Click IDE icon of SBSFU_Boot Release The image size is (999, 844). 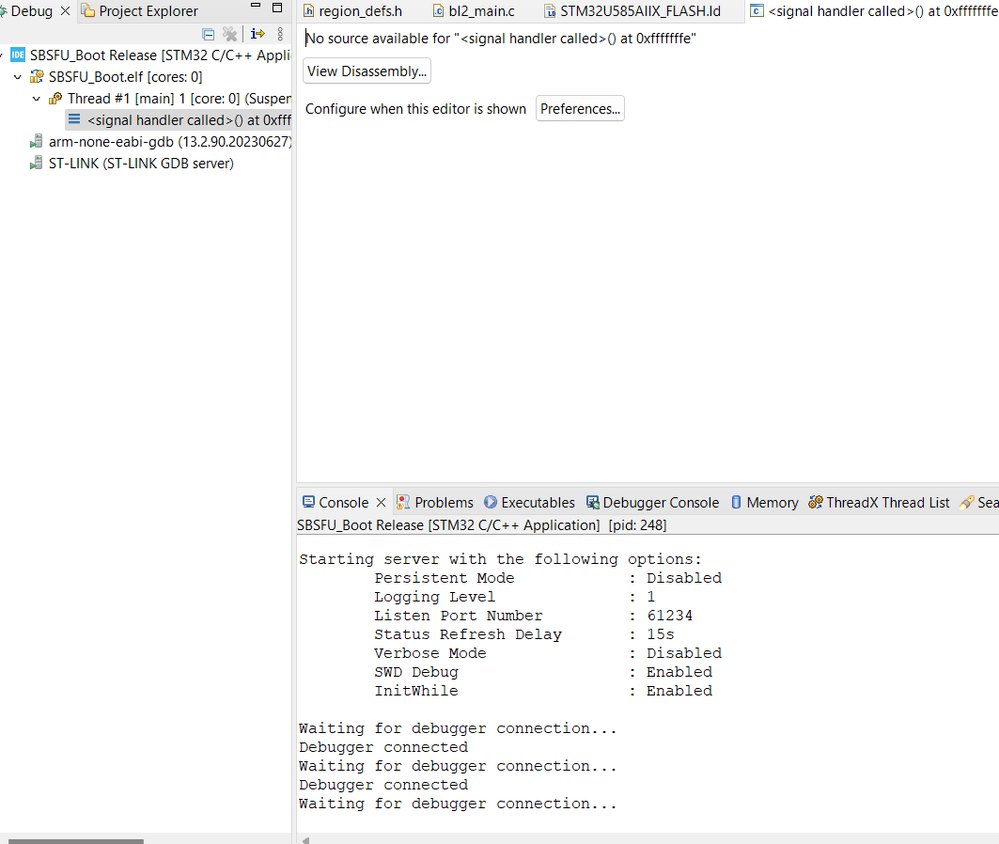pyautogui.click(x=18, y=55)
